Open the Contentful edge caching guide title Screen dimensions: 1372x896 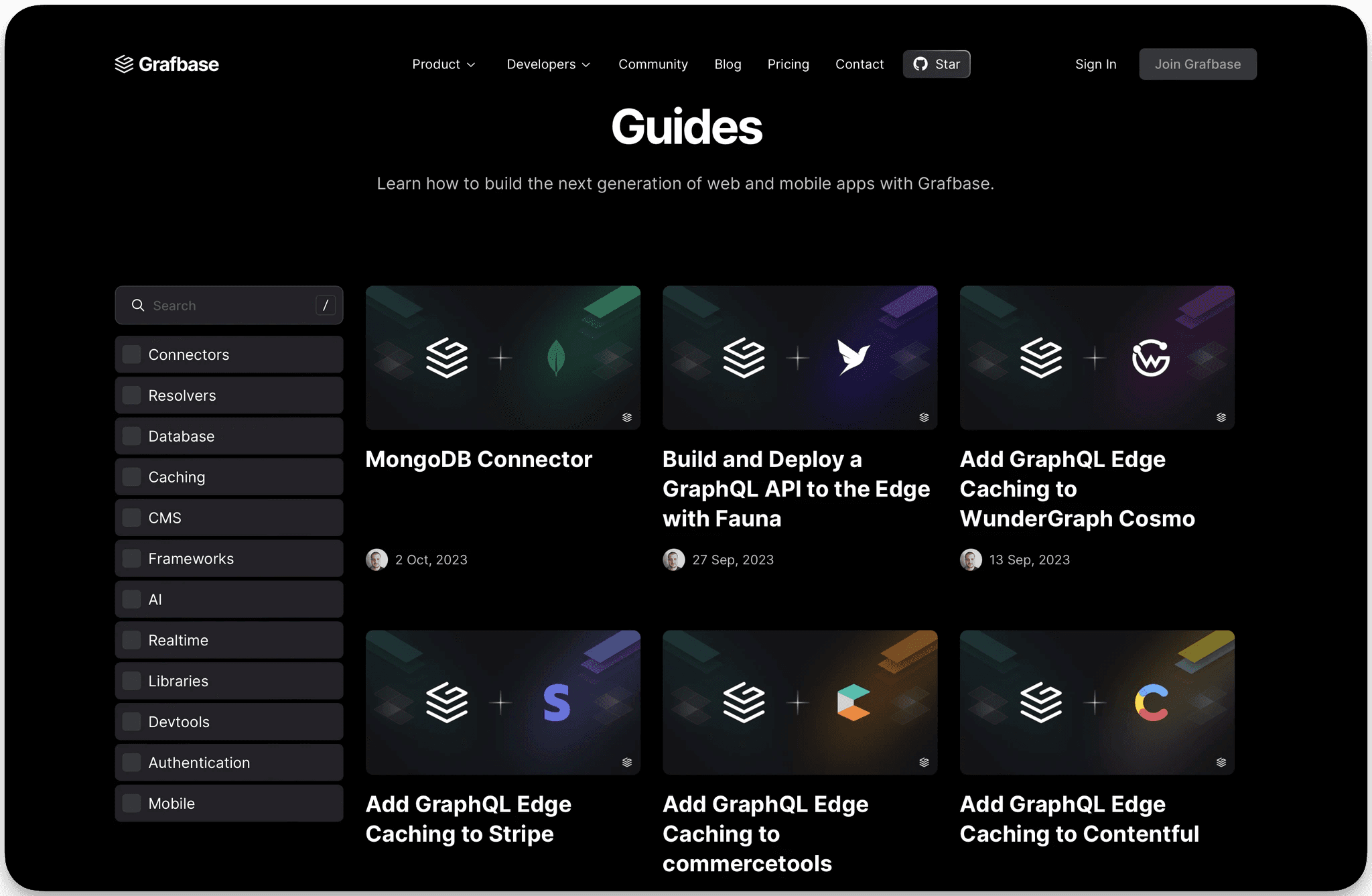point(1079,819)
